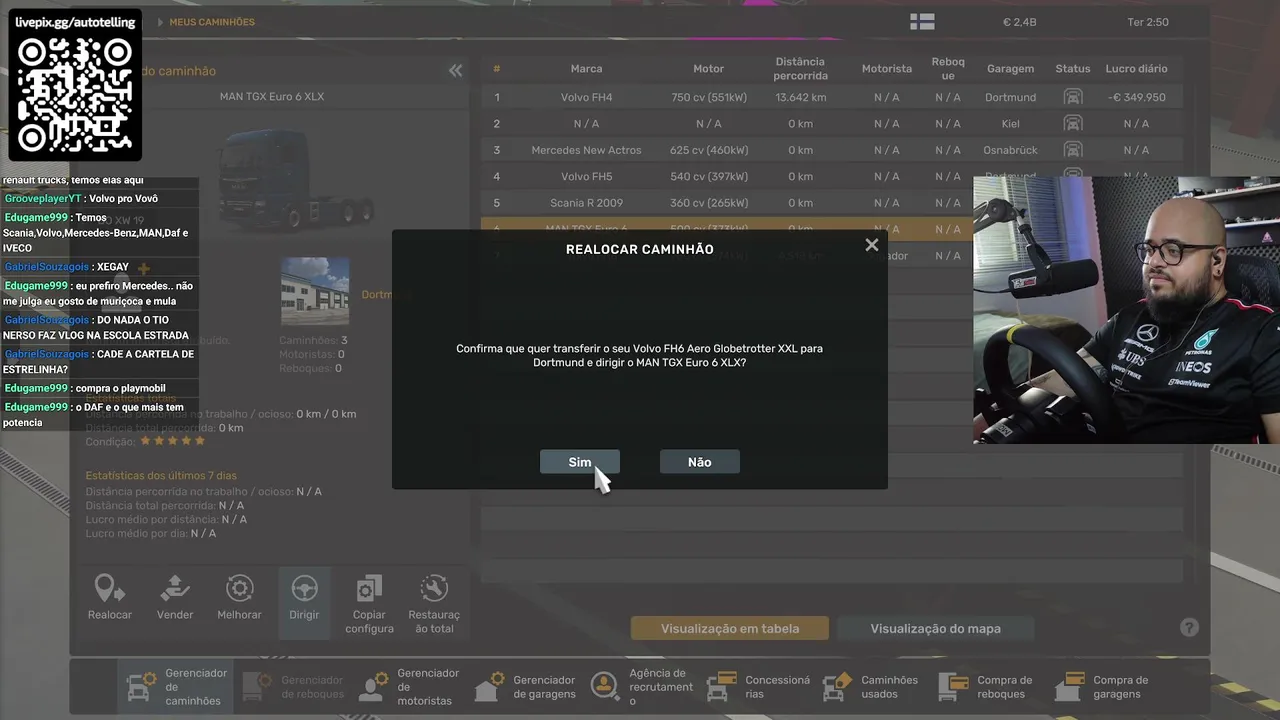Sort by Distância percorrida column
This screenshot has height=720, width=1280.
(800, 69)
